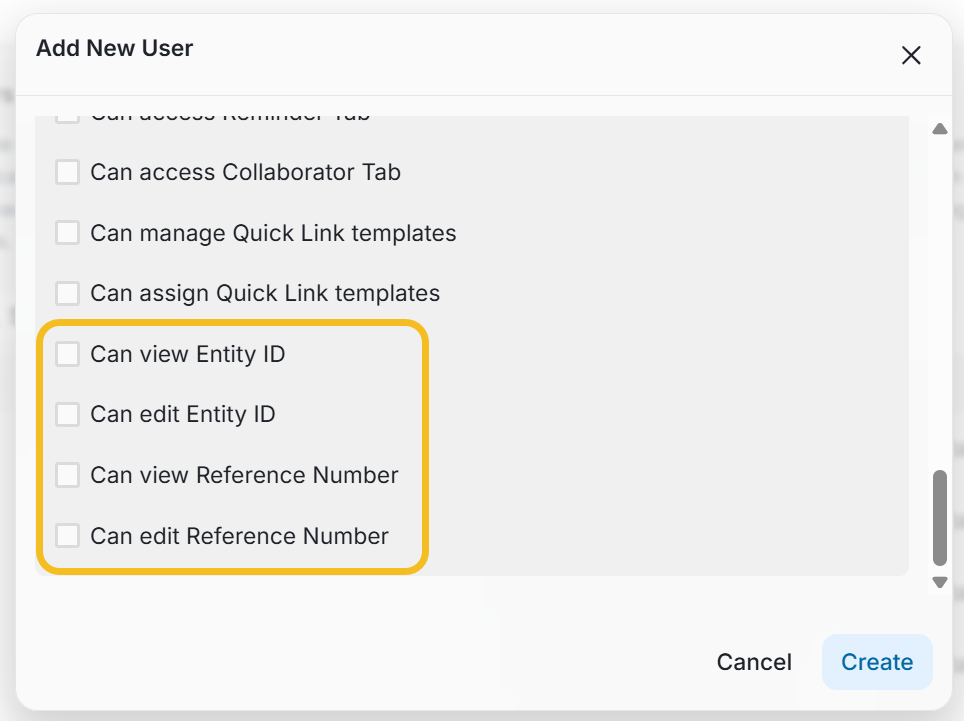964x721 pixels.
Task: Click the scrollbar down arrow
Action: [x=939, y=582]
